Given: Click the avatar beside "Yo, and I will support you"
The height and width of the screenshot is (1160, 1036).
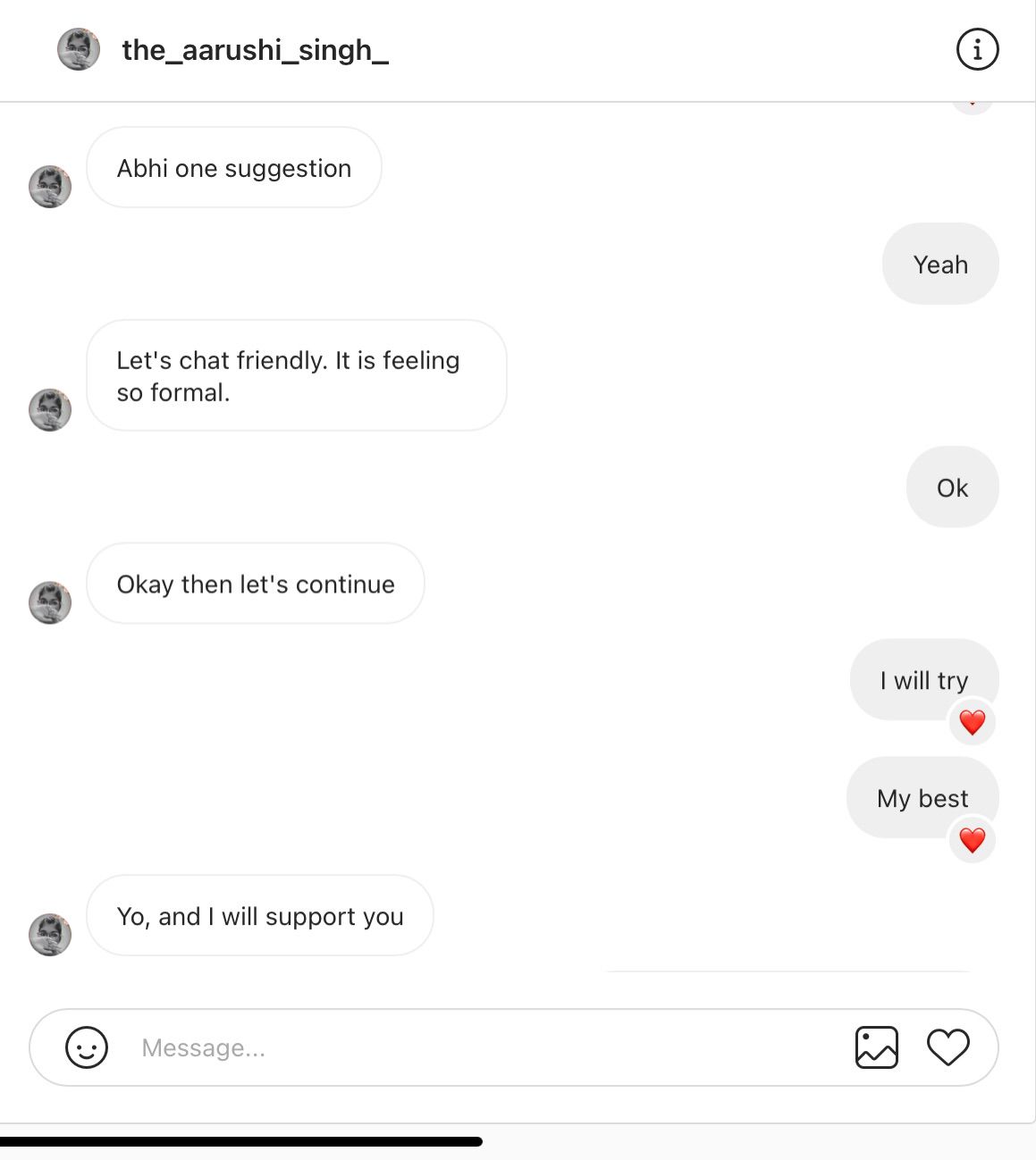Looking at the screenshot, I should 50,935.
